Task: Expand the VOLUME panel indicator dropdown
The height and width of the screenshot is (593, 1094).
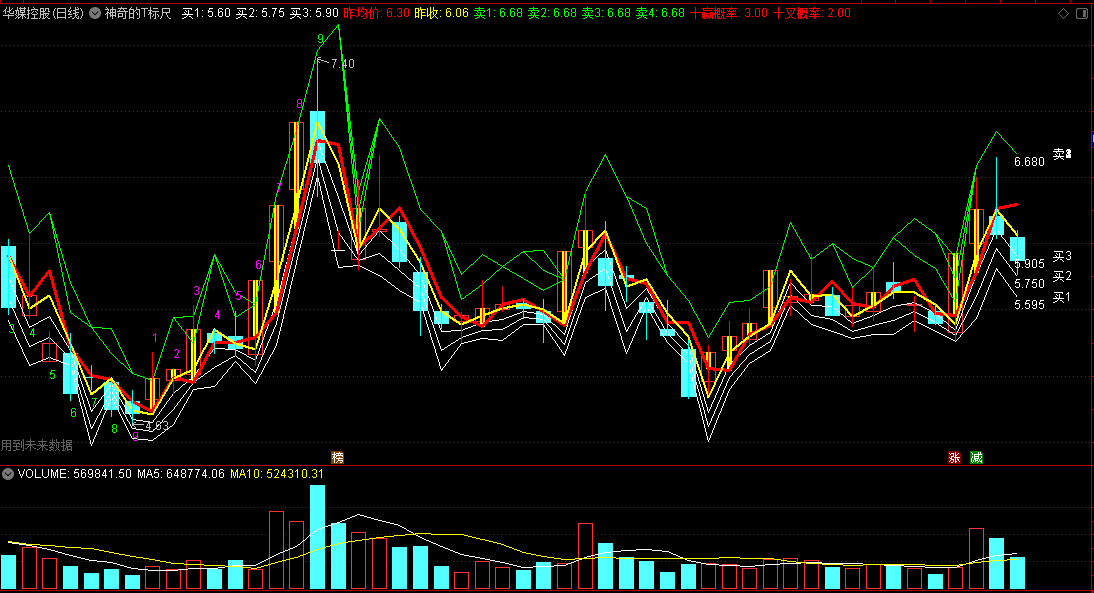Action: pos(8,474)
